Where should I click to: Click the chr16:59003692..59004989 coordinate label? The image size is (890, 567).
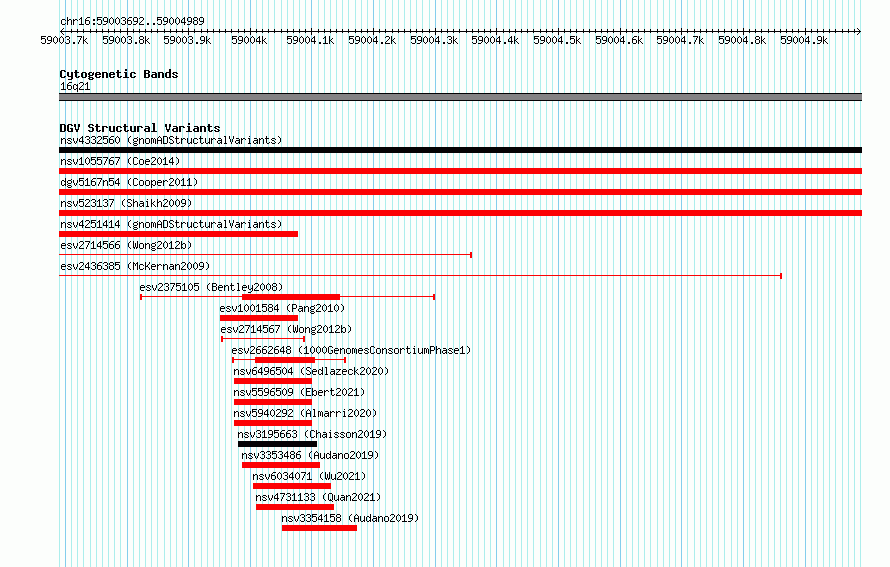tap(132, 21)
